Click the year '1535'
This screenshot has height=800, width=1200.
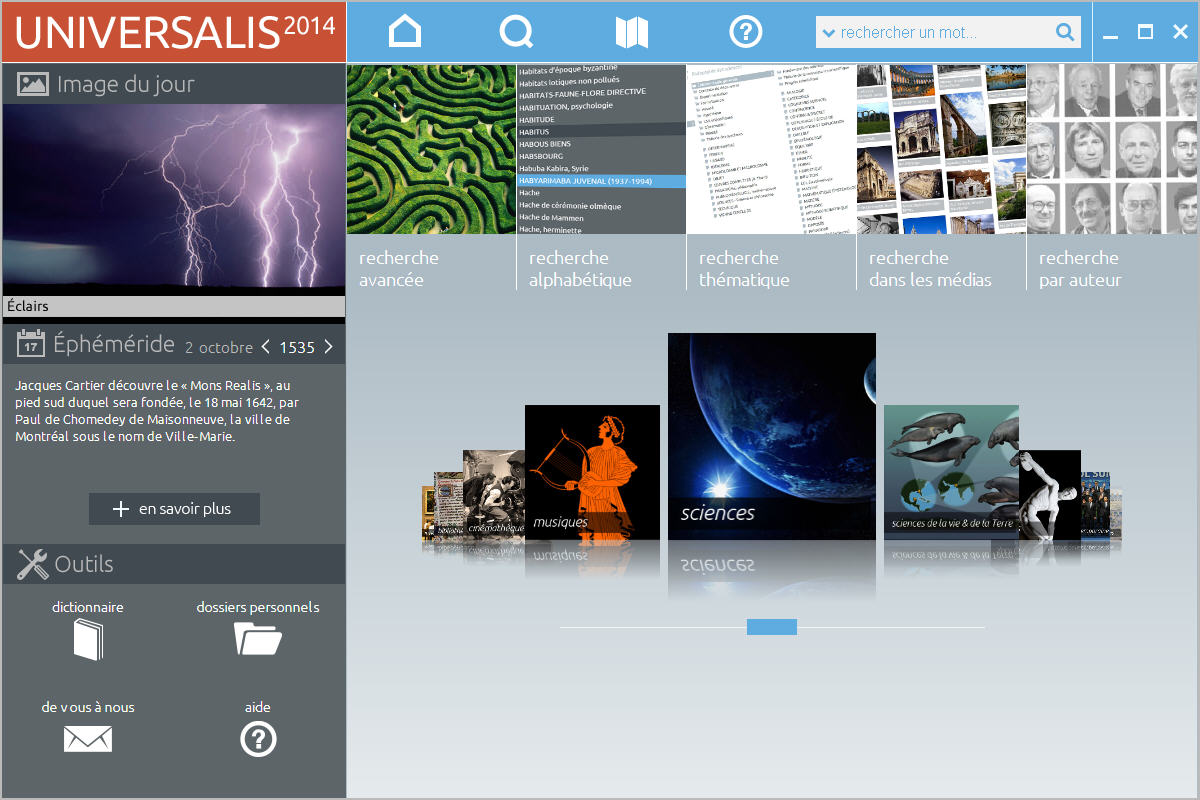click(297, 348)
